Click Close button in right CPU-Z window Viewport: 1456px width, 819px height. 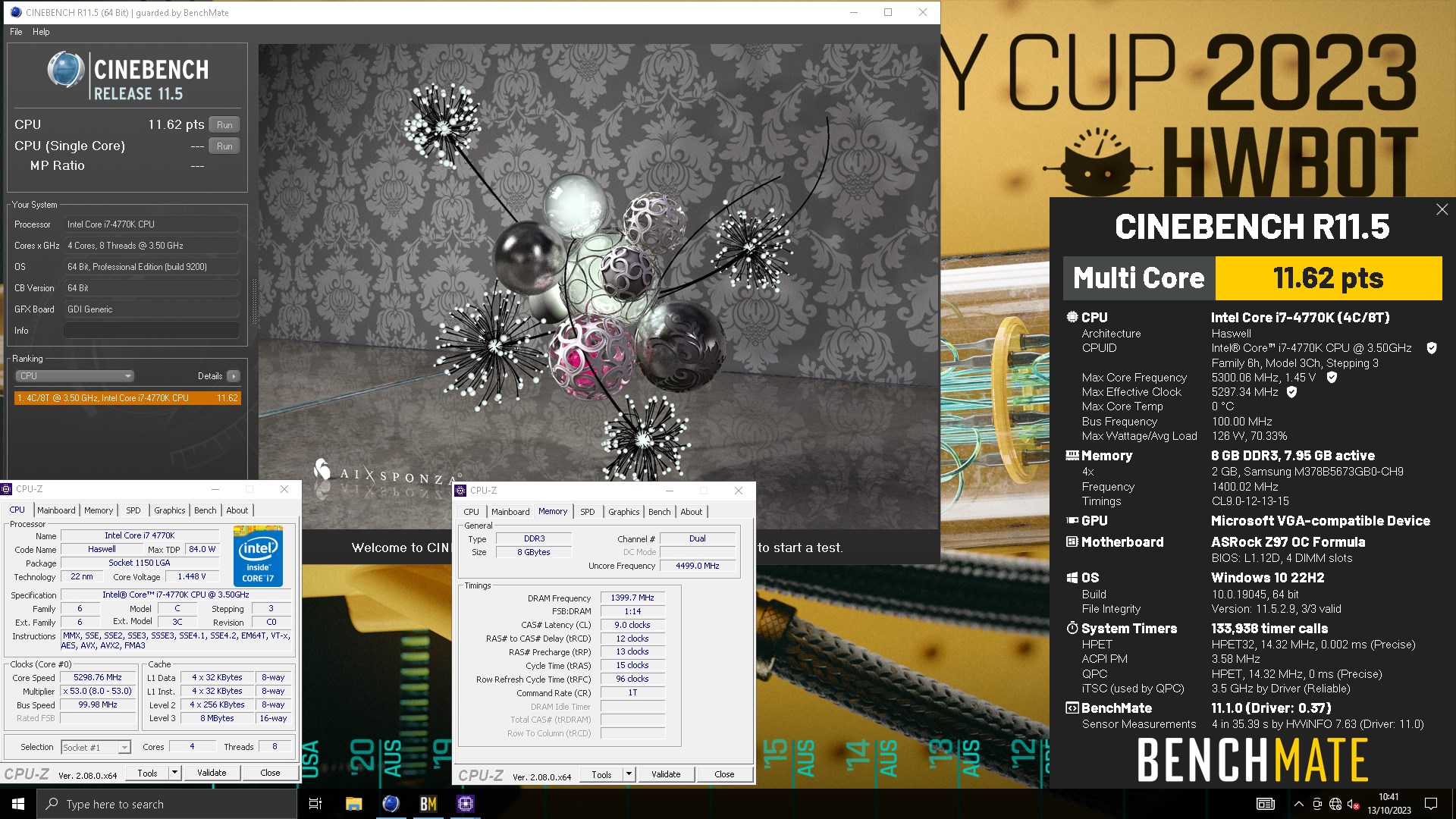pyautogui.click(x=724, y=775)
